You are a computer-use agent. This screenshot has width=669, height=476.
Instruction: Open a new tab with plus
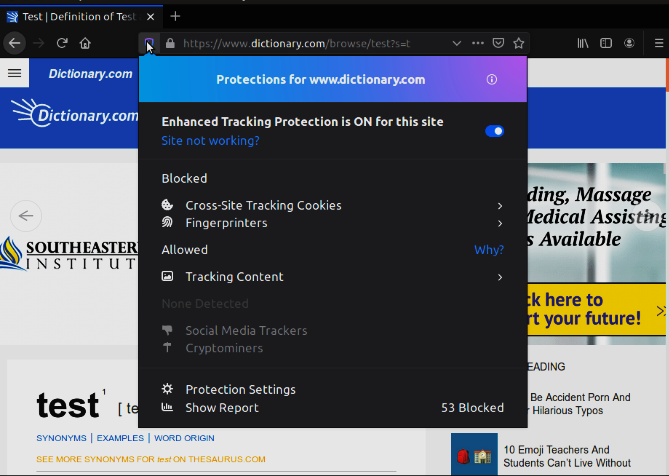[175, 16]
